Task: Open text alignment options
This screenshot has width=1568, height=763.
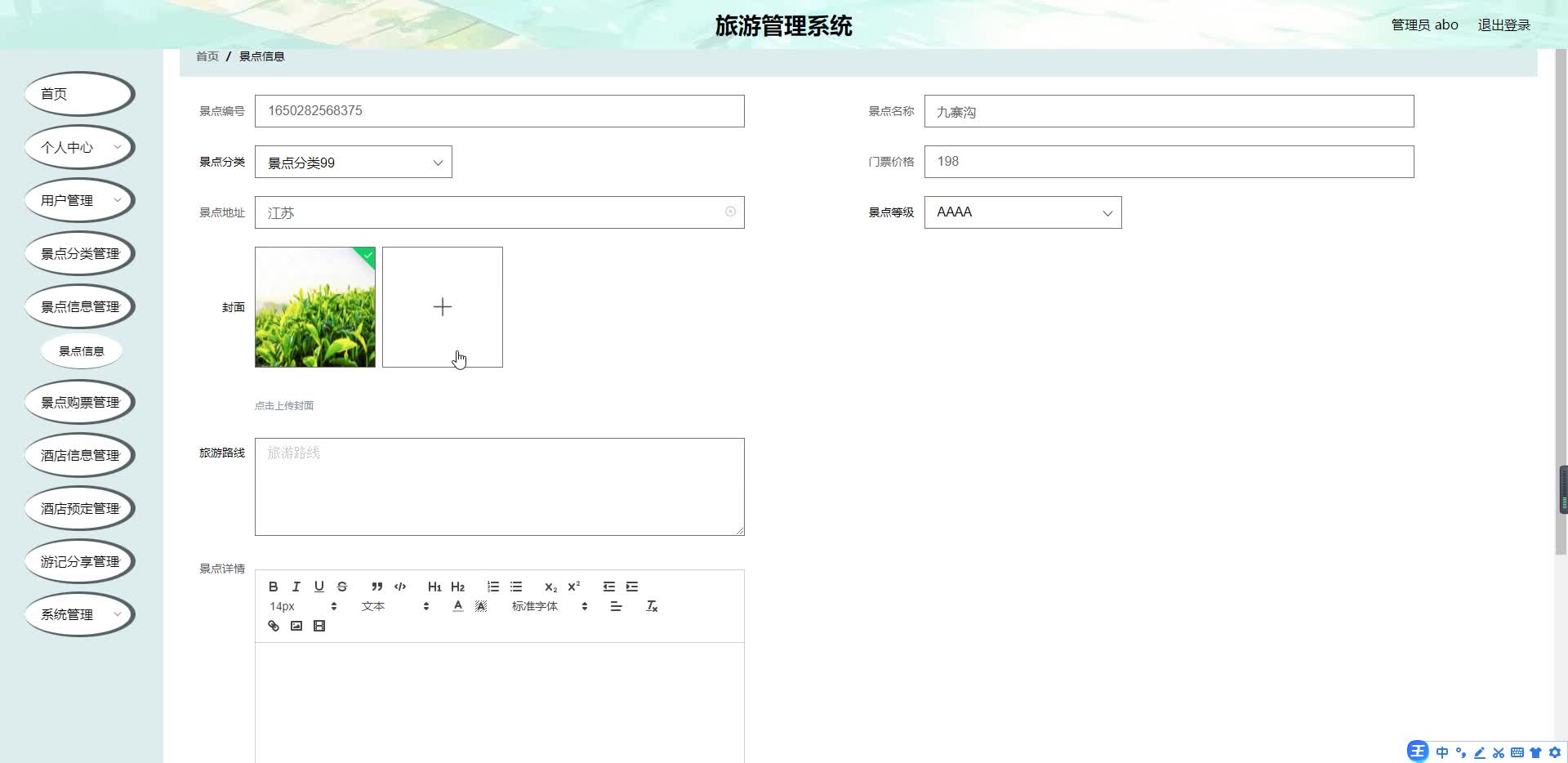Action: pos(617,606)
